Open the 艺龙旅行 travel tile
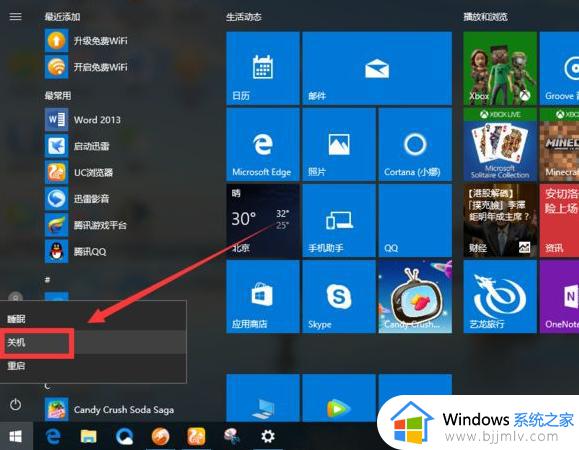Image resolution: width=579 pixels, height=450 pixels. tap(500, 296)
